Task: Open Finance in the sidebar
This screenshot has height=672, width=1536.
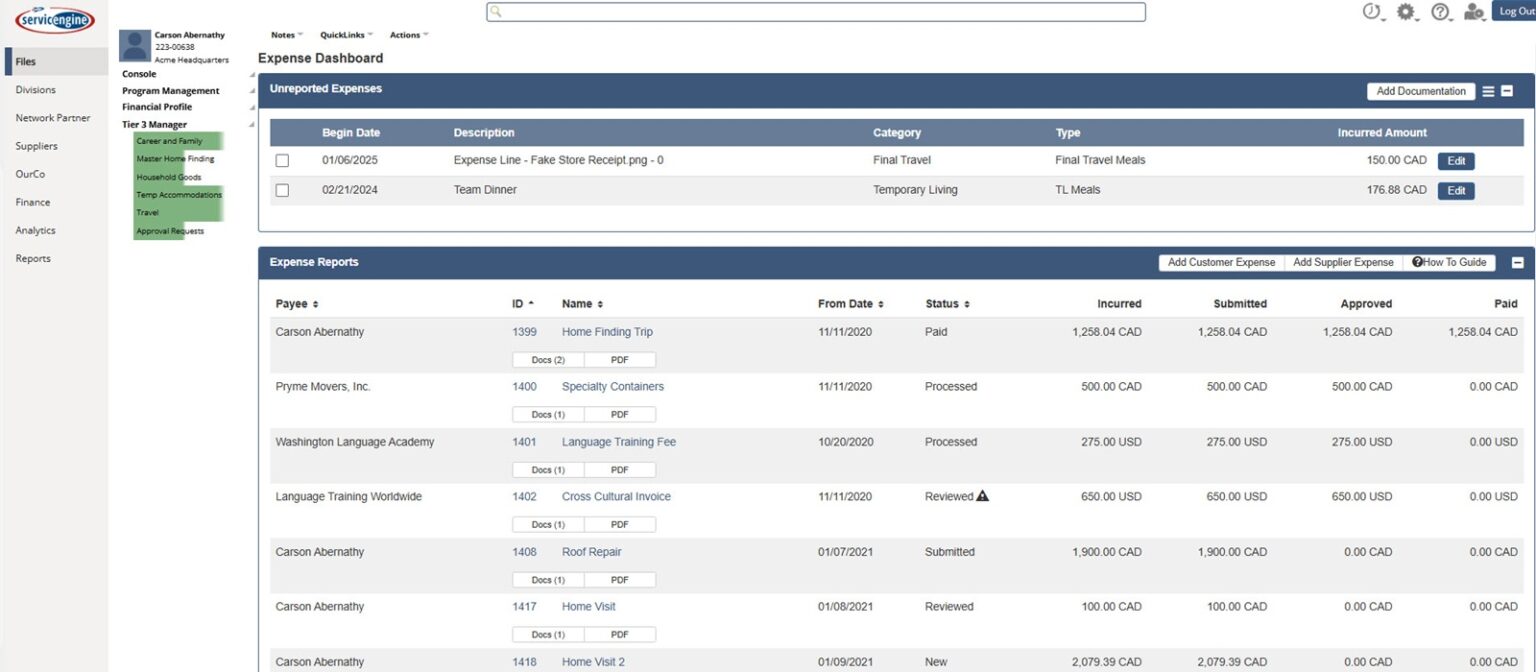Action: click(33, 201)
